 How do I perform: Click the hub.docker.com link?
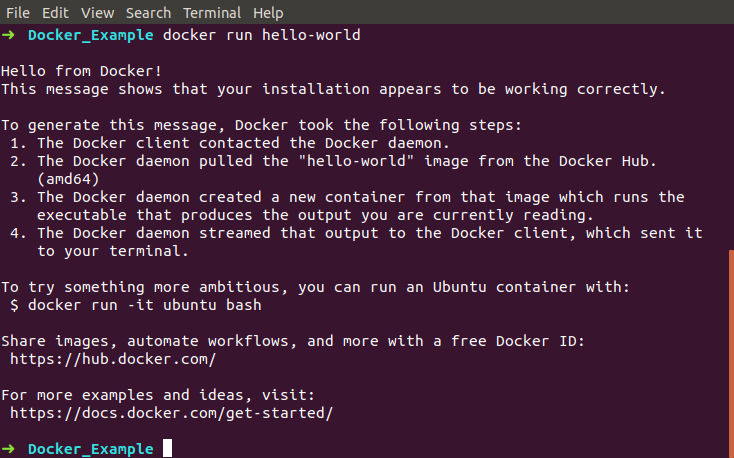(113, 359)
